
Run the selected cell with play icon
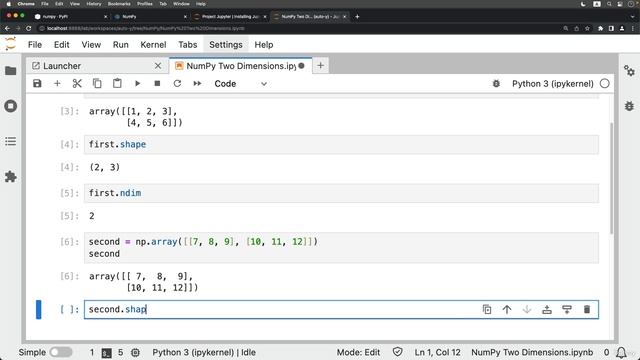[x=137, y=84]
